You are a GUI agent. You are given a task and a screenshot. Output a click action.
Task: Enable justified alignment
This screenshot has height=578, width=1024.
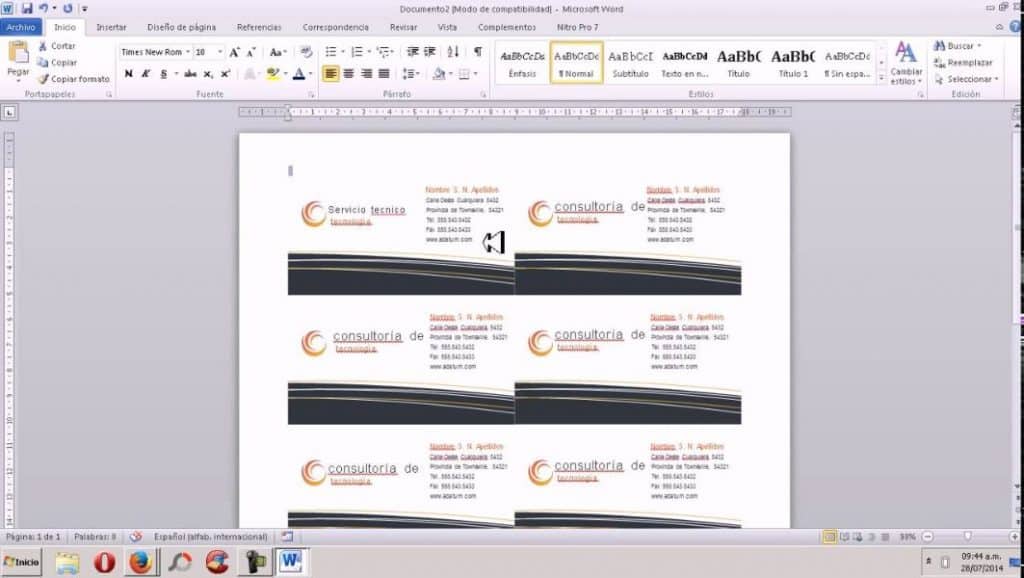pyautogui.click(x=383, y=73)
